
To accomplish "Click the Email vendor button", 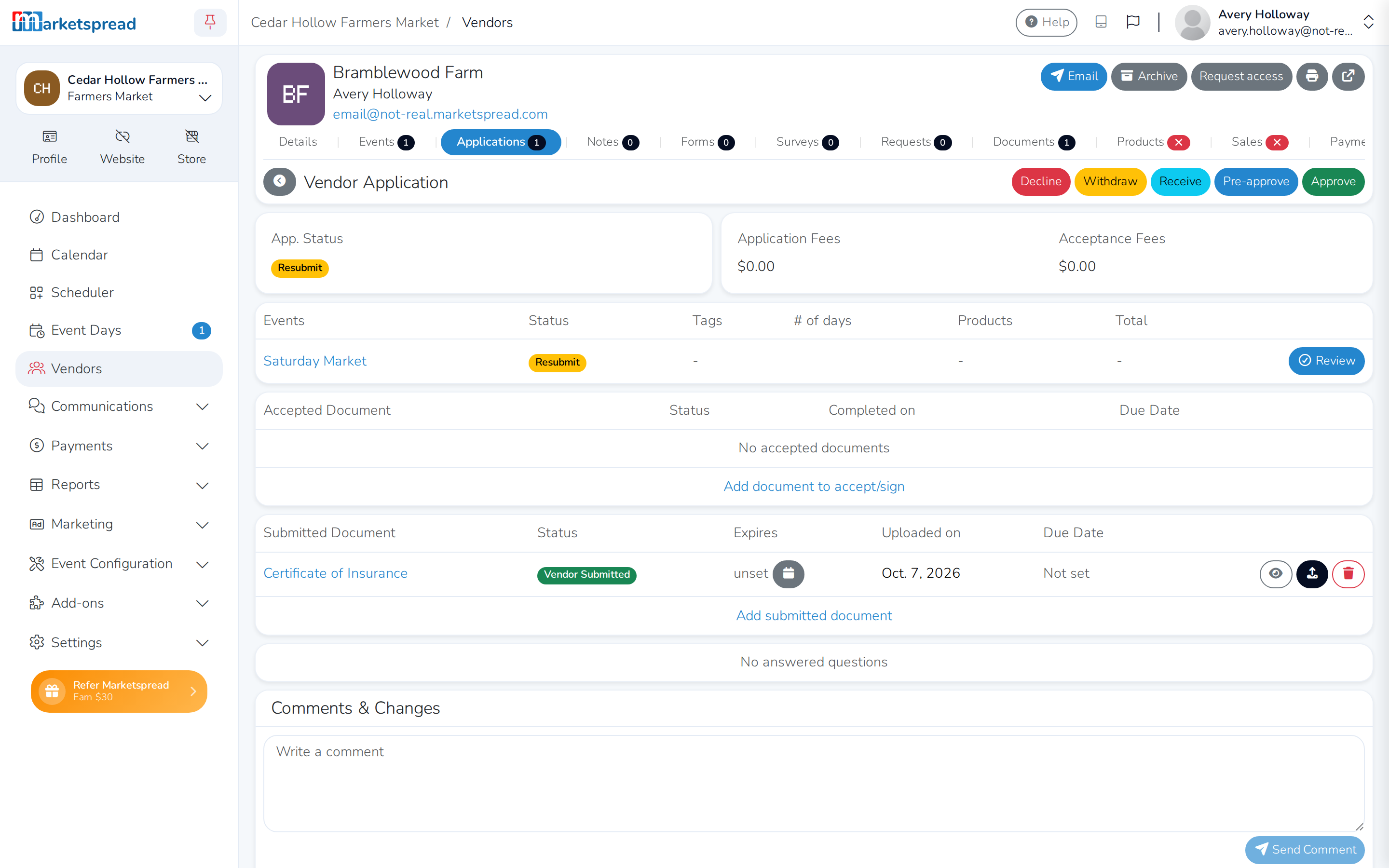I will tap(1073, 76).
